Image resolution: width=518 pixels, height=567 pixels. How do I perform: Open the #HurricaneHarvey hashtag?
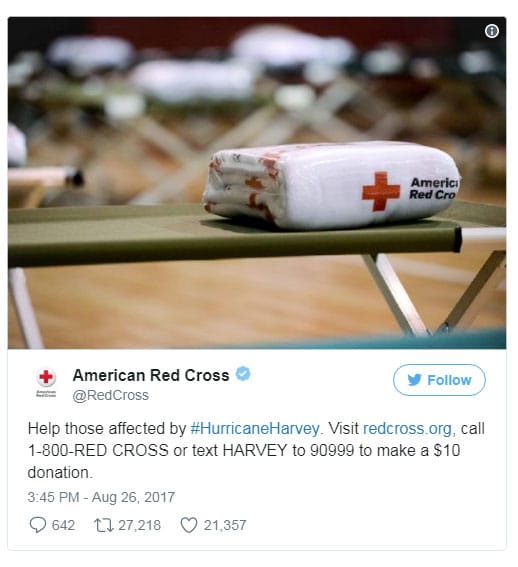[x=255, y=429]
